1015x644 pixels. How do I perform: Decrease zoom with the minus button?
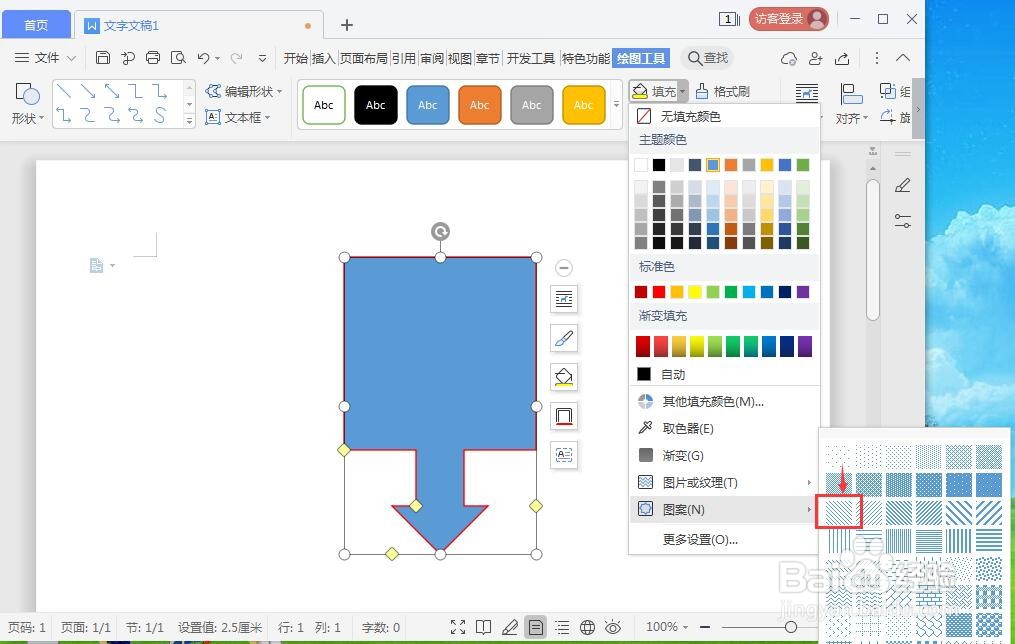(x=705, y=627)
